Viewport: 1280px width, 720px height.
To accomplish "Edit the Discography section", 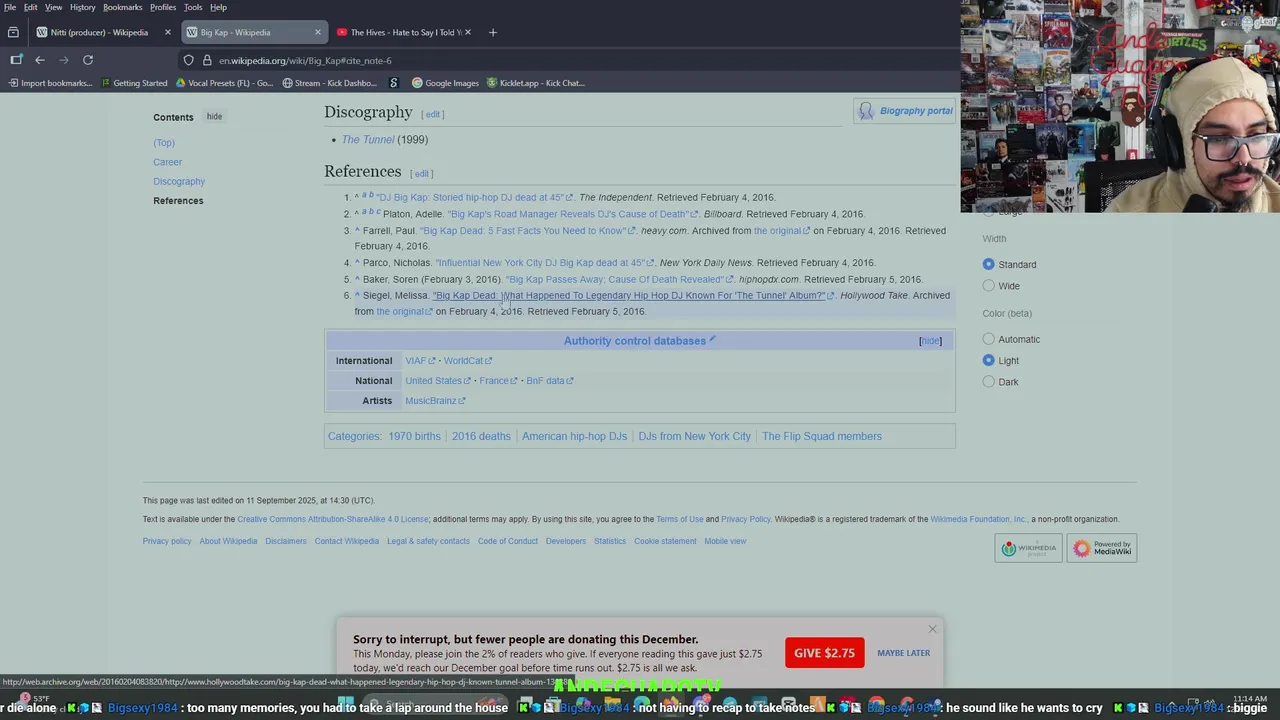I will coord(433,114).
